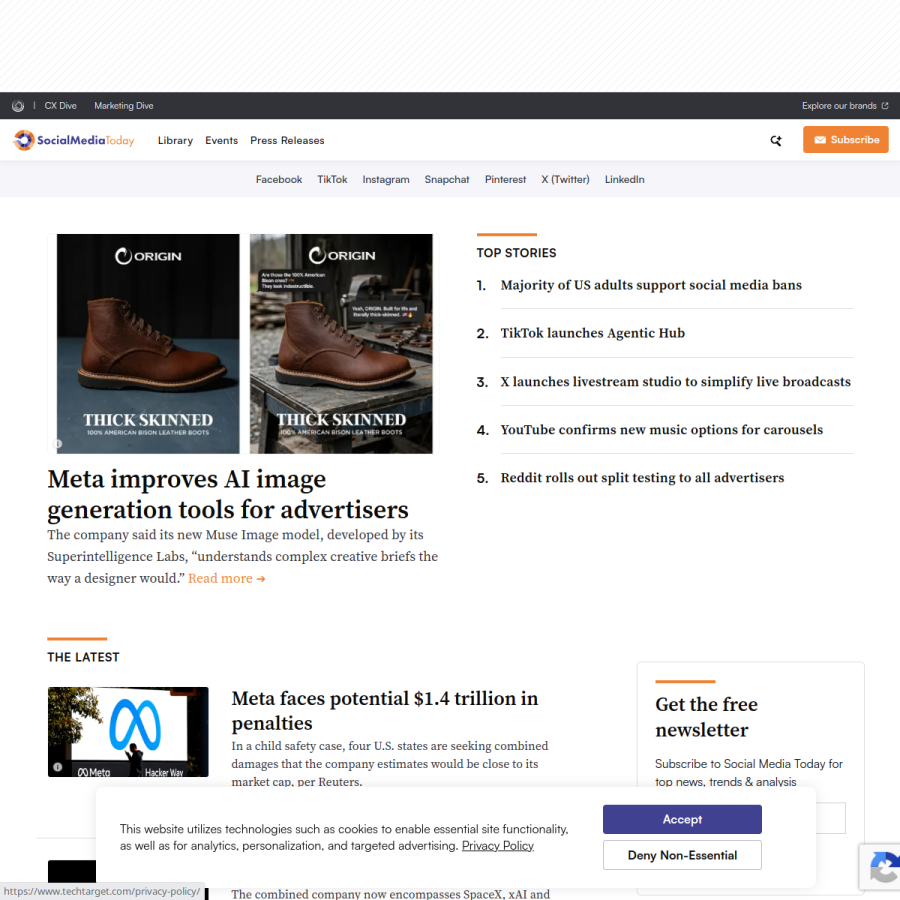Click Get the free newsletter heading
The image size is (900, 900).
[707, 717]
